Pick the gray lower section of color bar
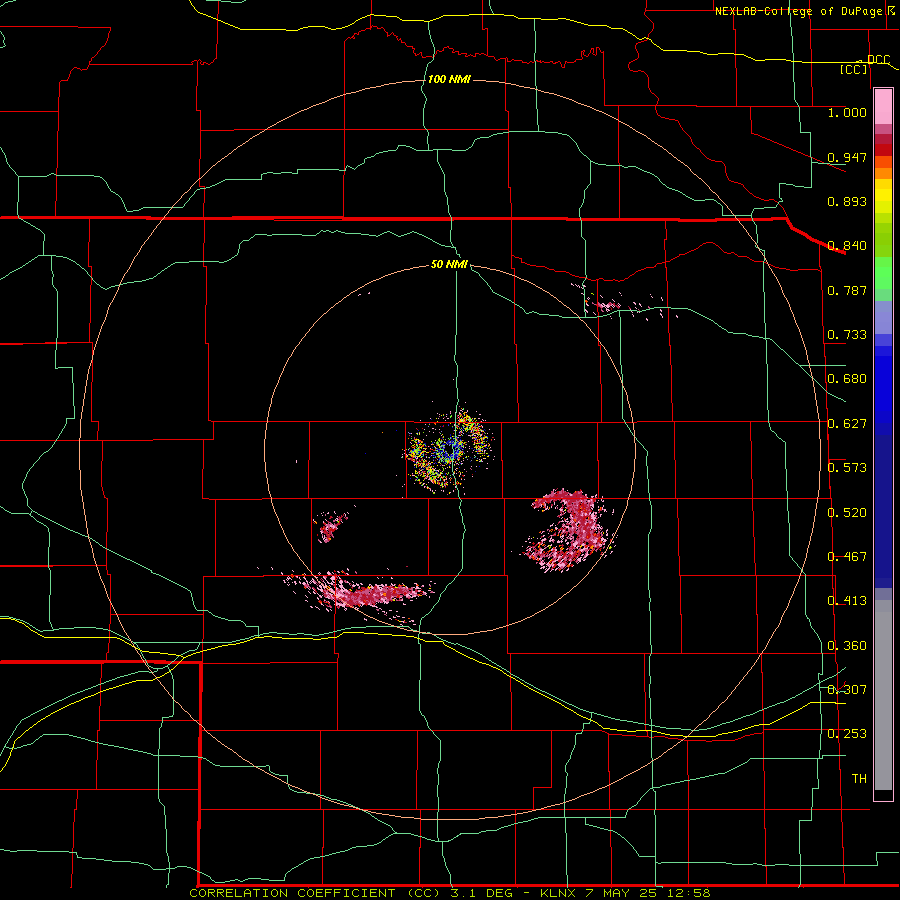 click(x=883, y=695)
